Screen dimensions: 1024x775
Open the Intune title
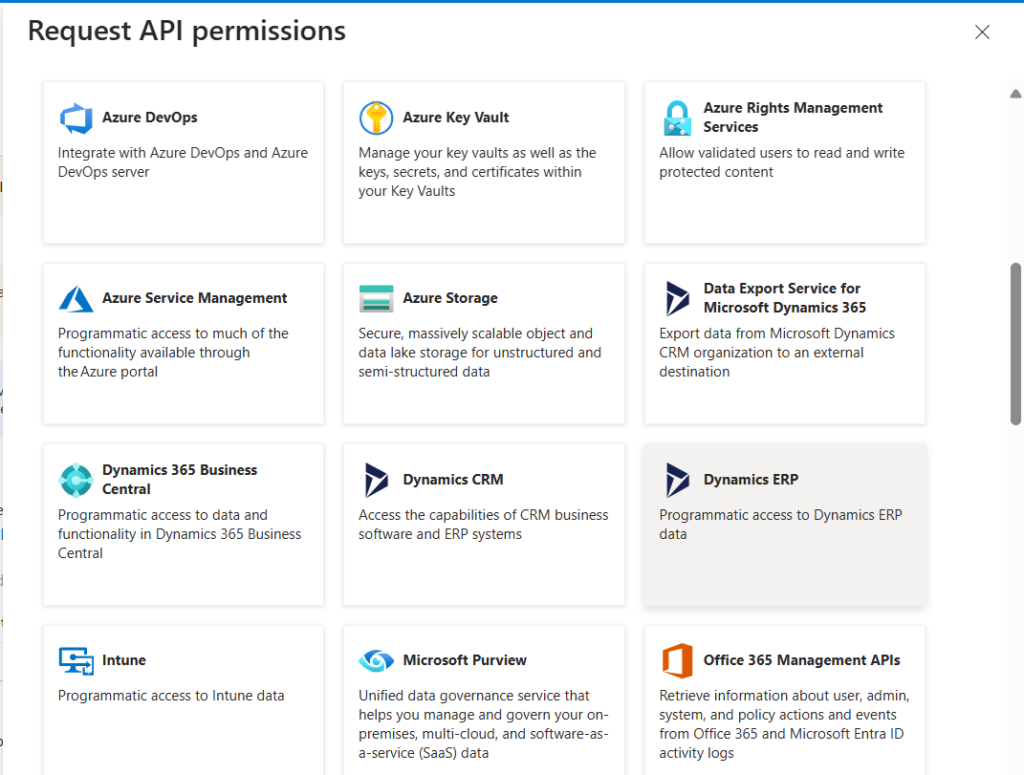tap(123, 661)
